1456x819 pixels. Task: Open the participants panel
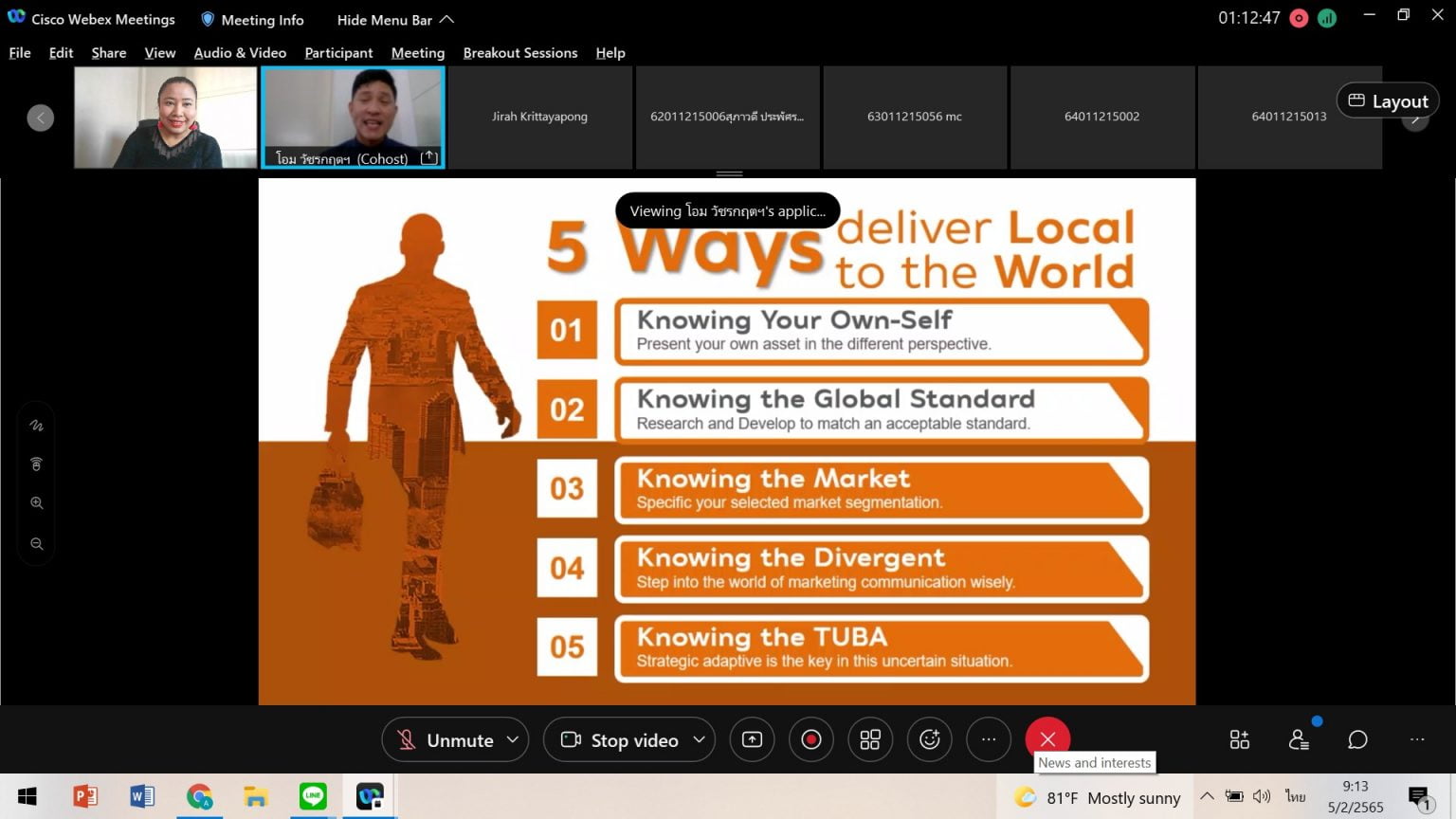pos(1299,739)
